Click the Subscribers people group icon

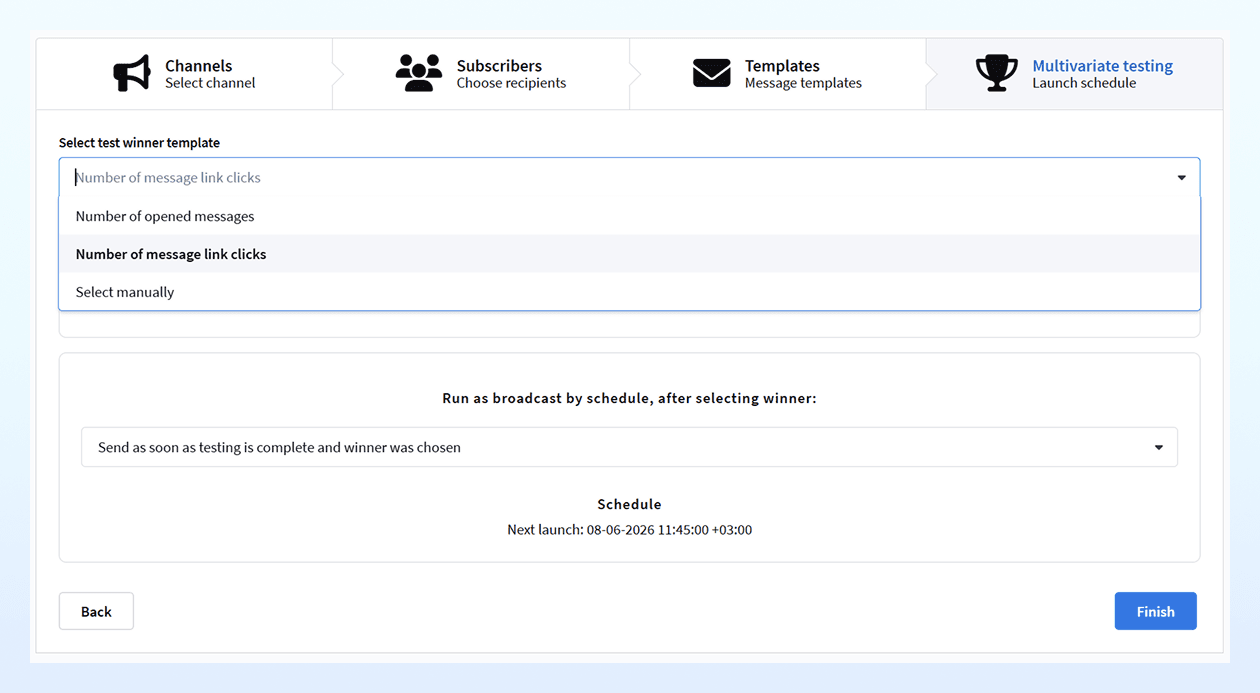(419, 73)
